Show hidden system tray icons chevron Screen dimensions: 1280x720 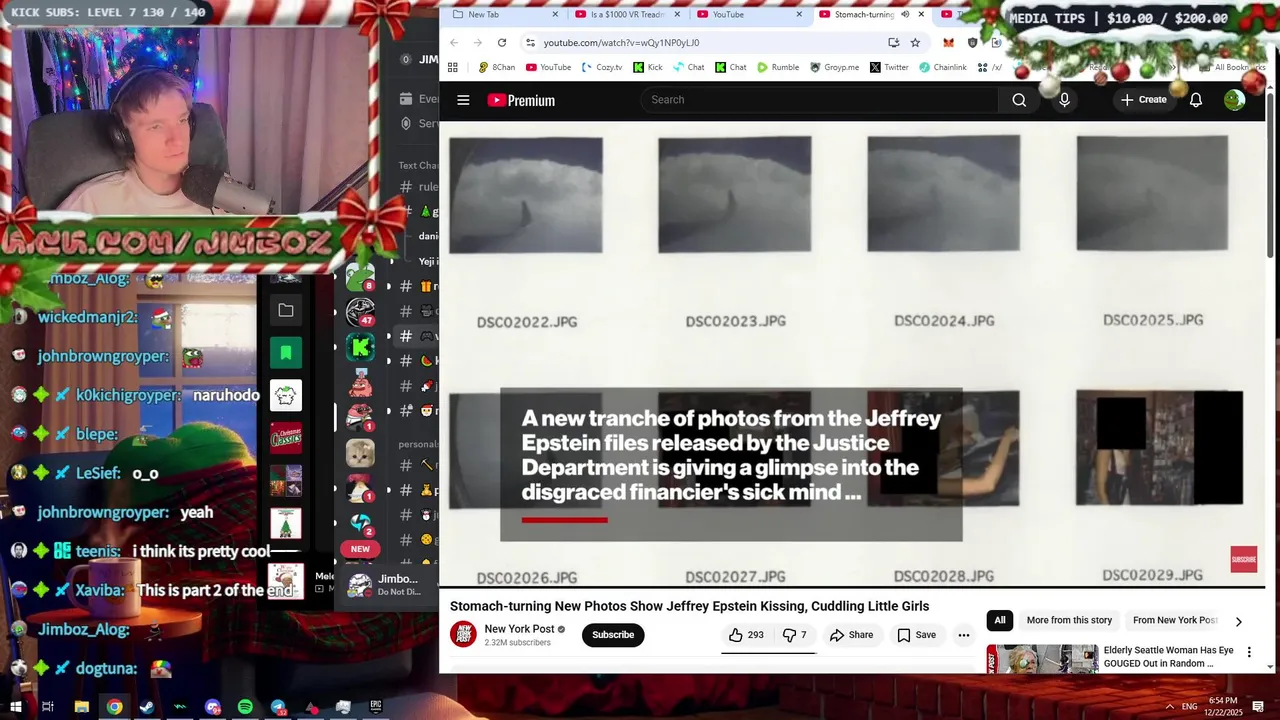pos(1169,706)
